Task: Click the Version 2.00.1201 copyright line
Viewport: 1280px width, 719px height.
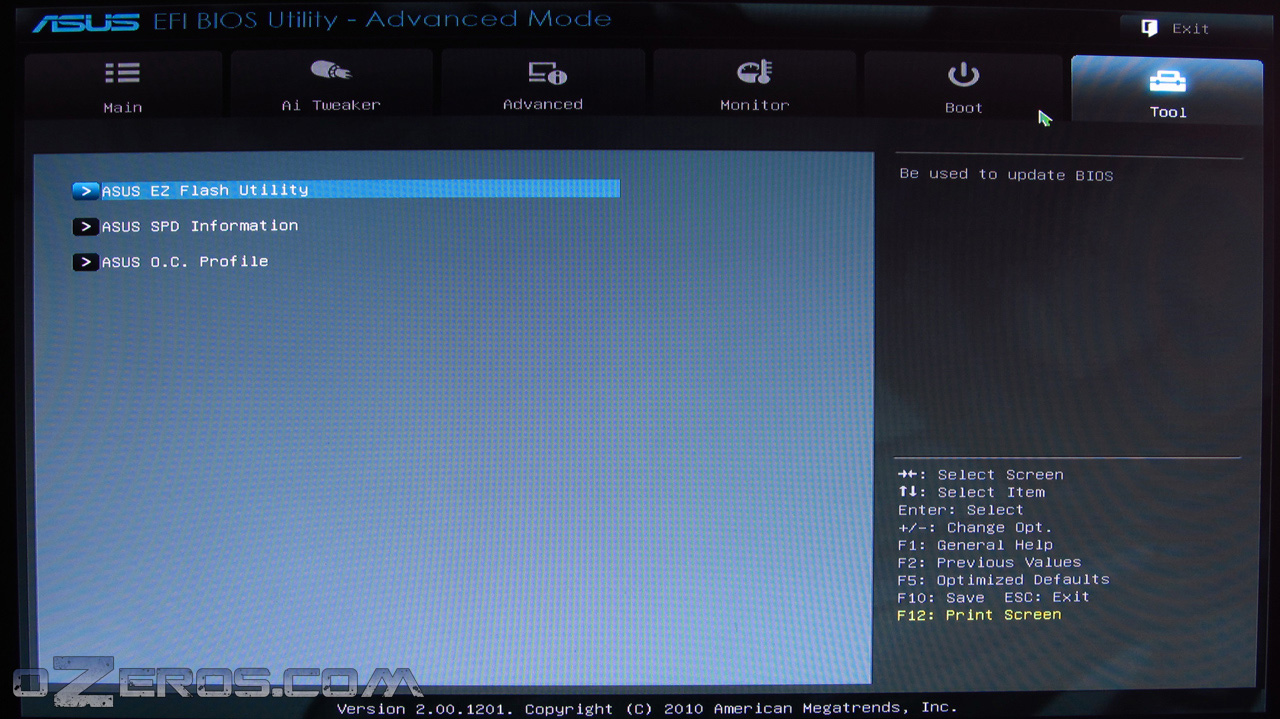Action: (647, 708)
